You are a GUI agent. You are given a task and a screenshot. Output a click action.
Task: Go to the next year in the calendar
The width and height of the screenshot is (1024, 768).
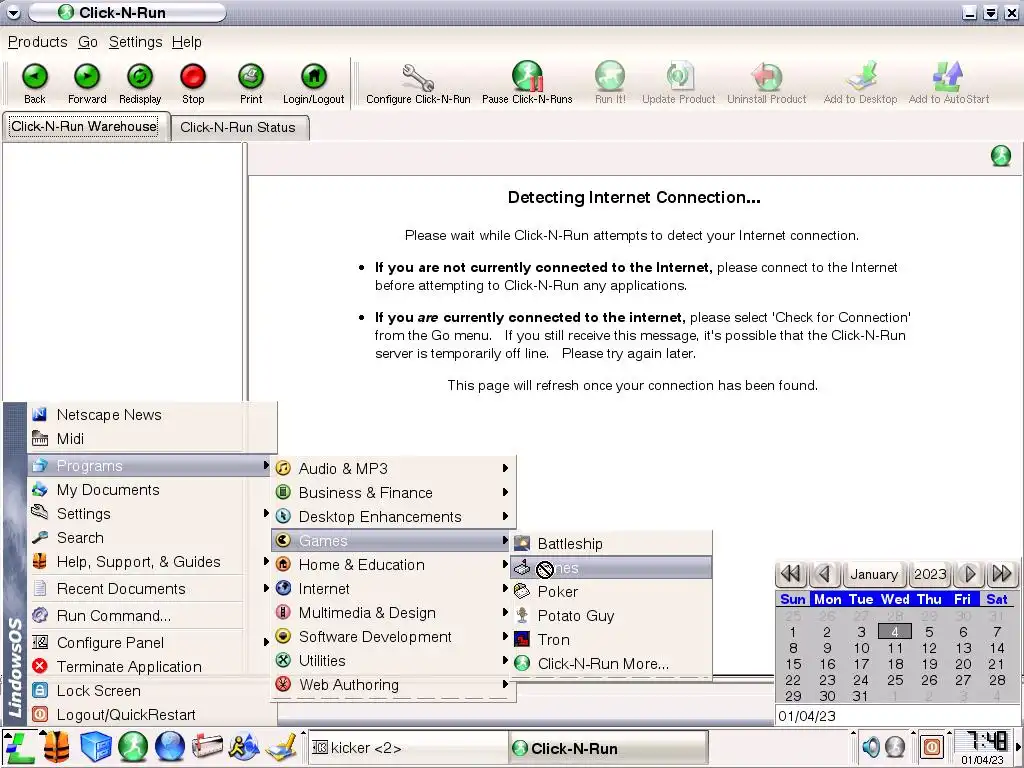pos(1002,574)
